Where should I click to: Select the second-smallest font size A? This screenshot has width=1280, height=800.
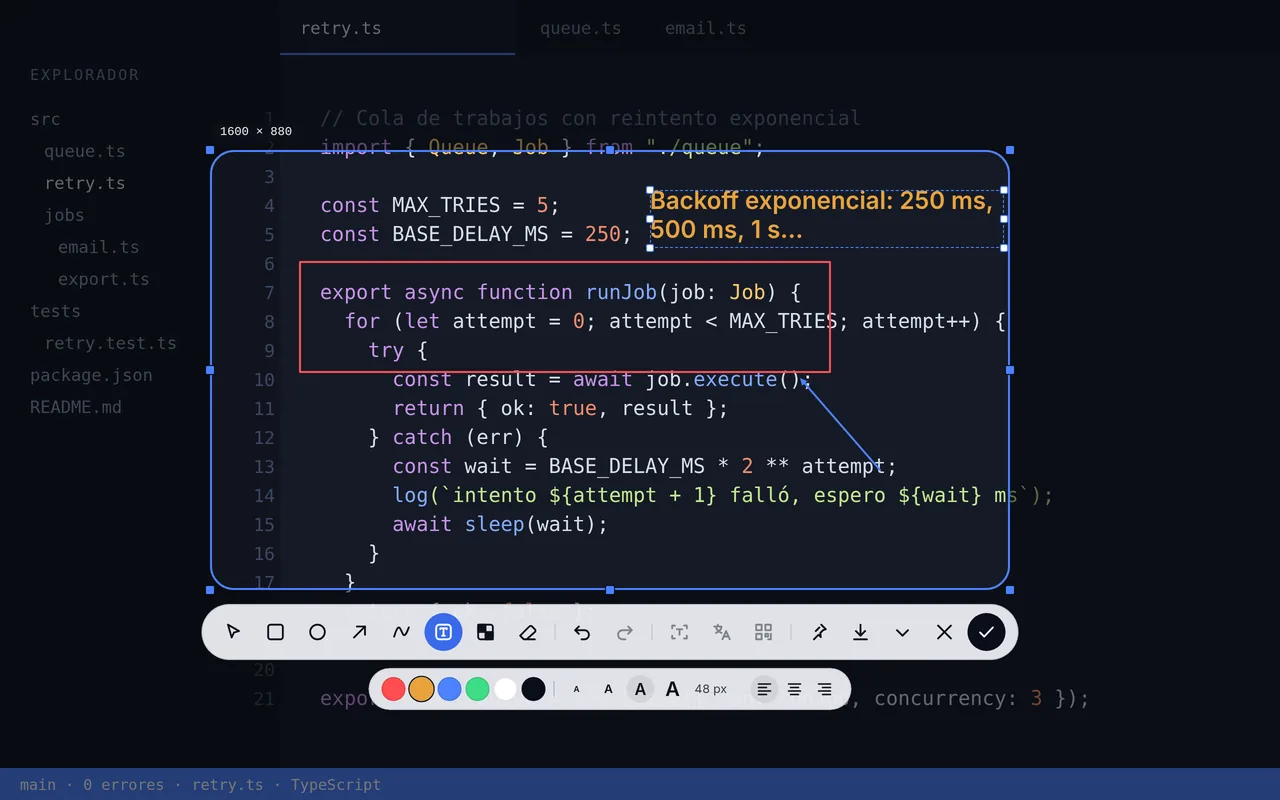click(x=609, y=689)
